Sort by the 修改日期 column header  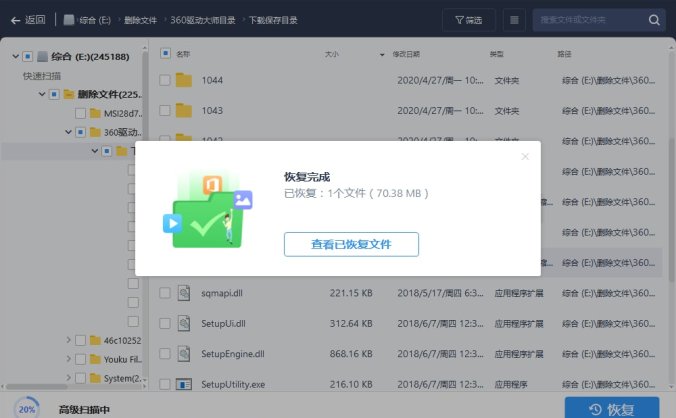coord(406,54)
